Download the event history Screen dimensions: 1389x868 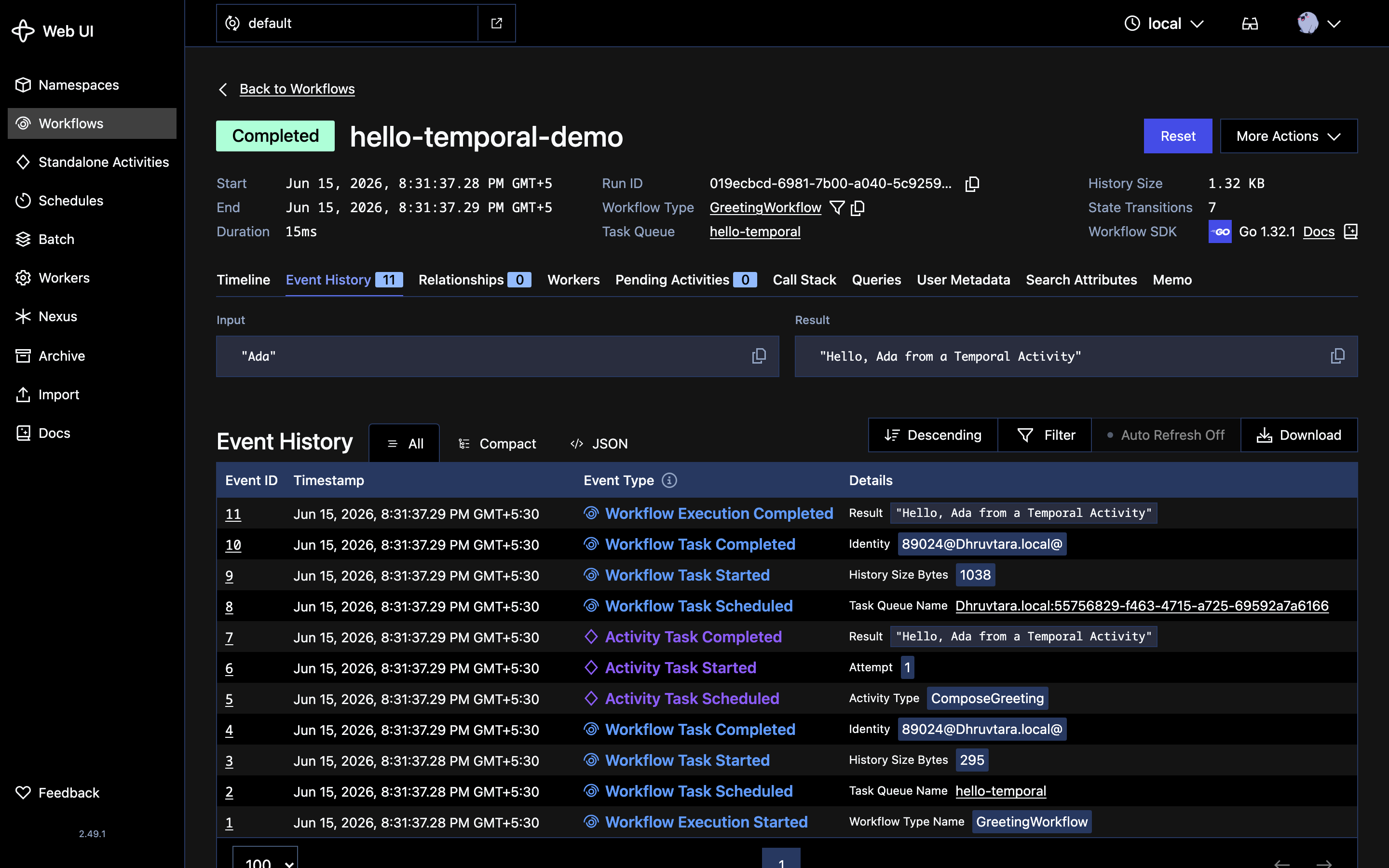[x=1299, y=435]
